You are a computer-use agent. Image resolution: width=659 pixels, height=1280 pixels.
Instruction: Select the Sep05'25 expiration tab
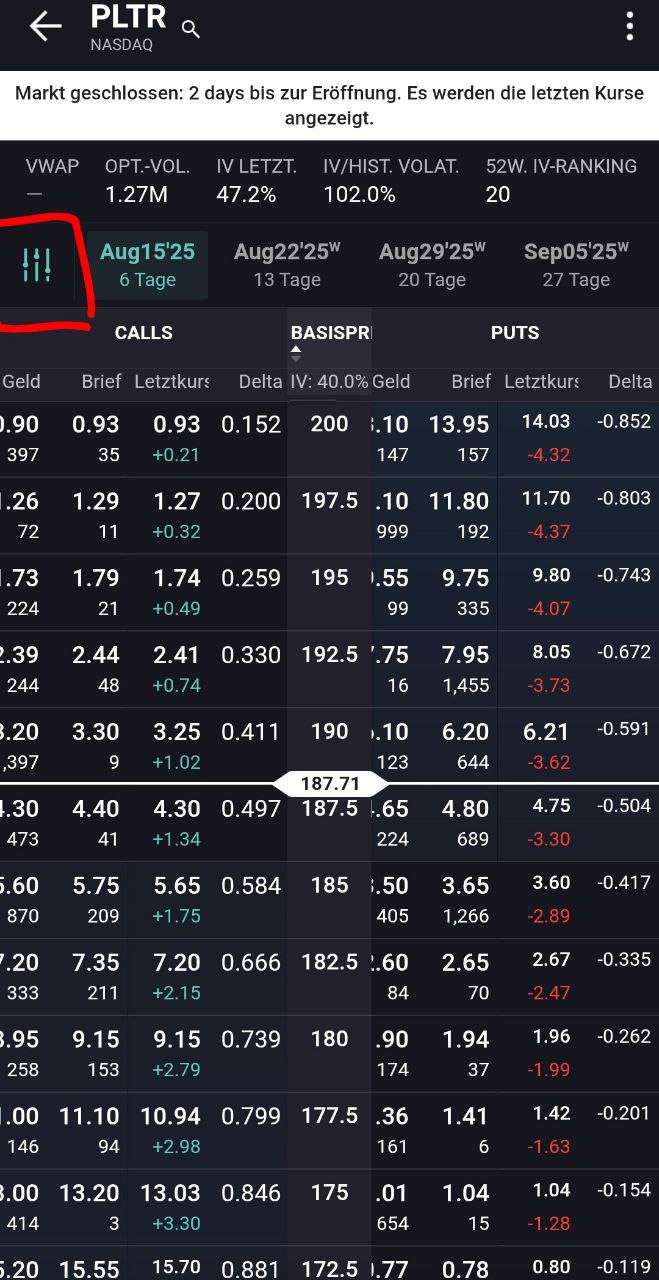[576, 265]
